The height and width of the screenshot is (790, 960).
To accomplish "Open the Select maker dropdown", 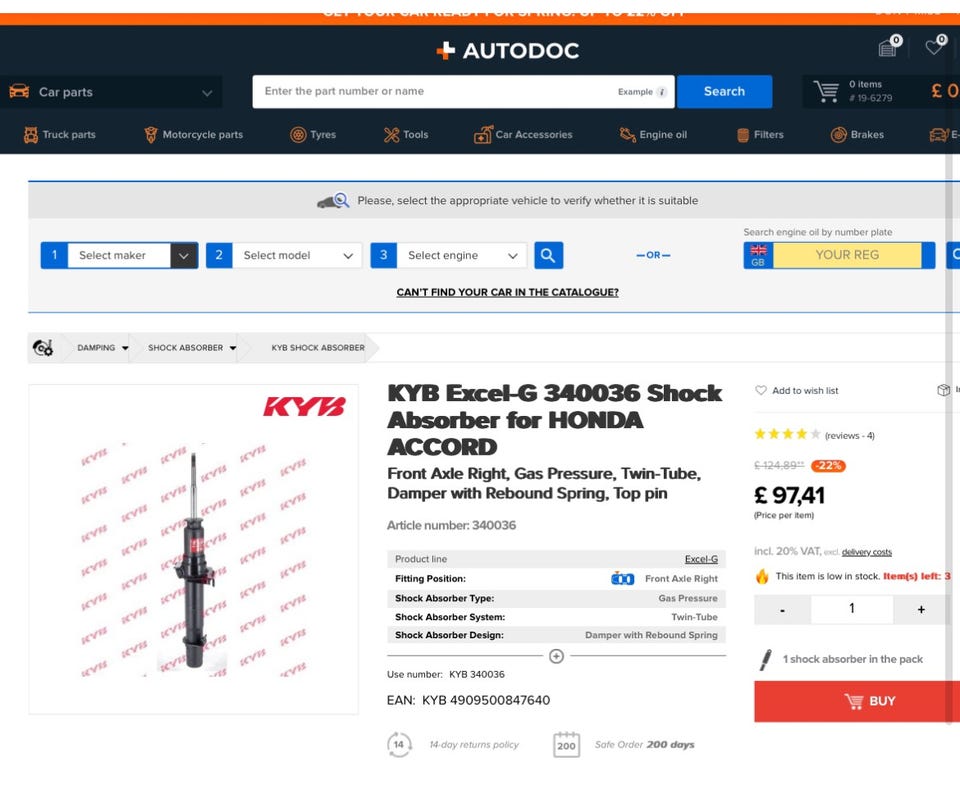I will (119, 255).
